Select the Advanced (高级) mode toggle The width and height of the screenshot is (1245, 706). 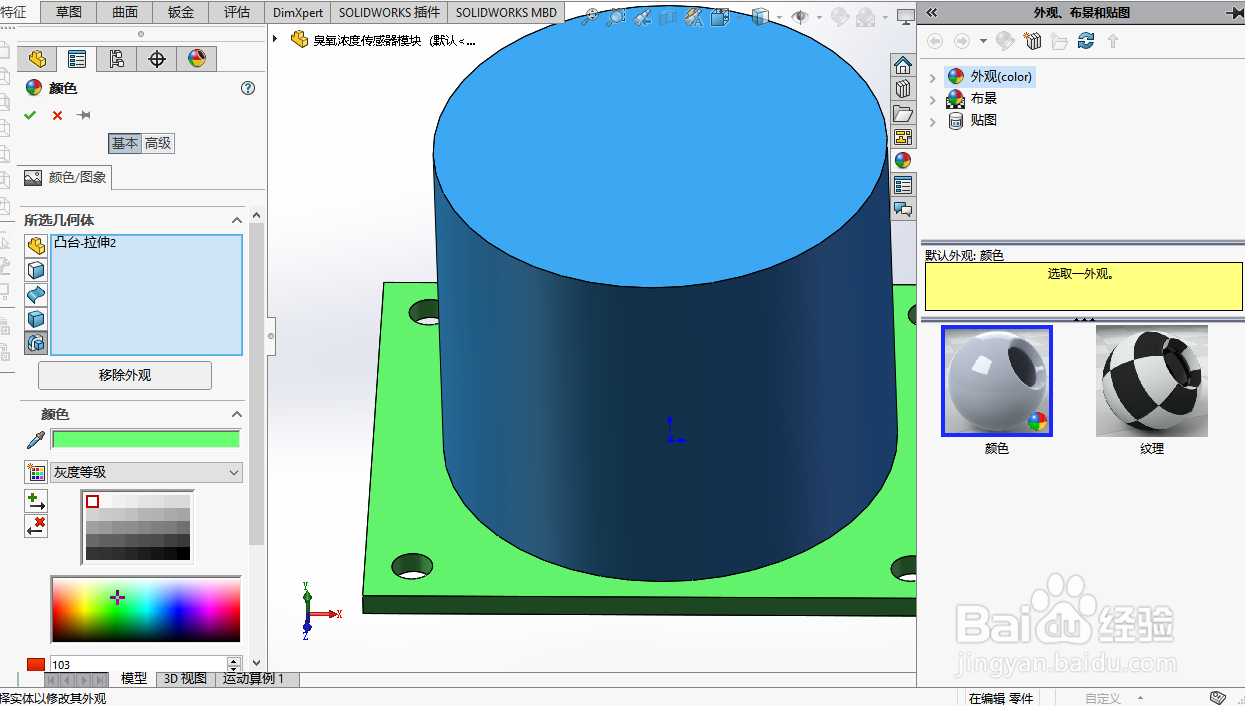point(158,144)
